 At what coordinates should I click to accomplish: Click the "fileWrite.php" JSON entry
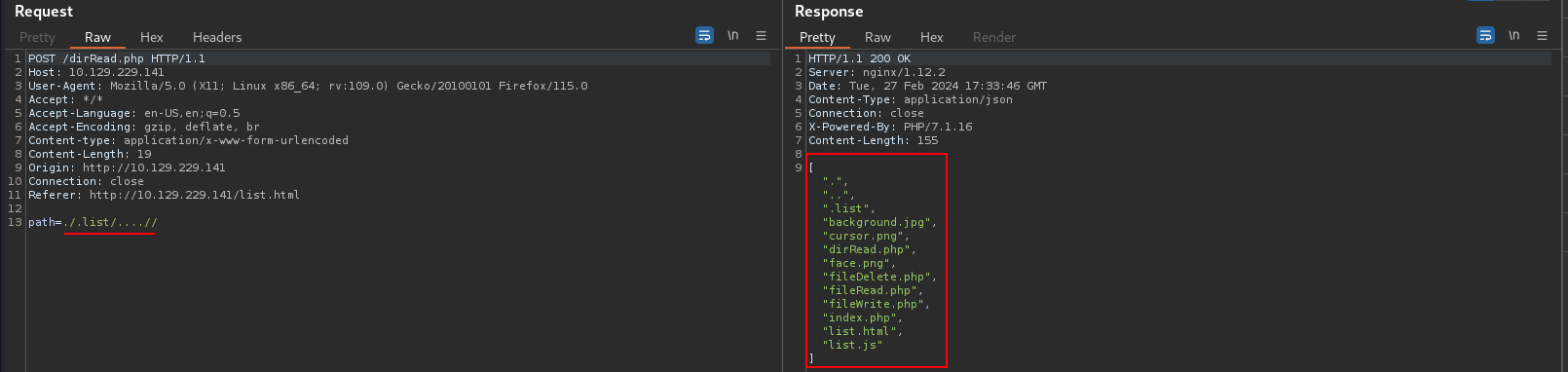tap(876, 304)
